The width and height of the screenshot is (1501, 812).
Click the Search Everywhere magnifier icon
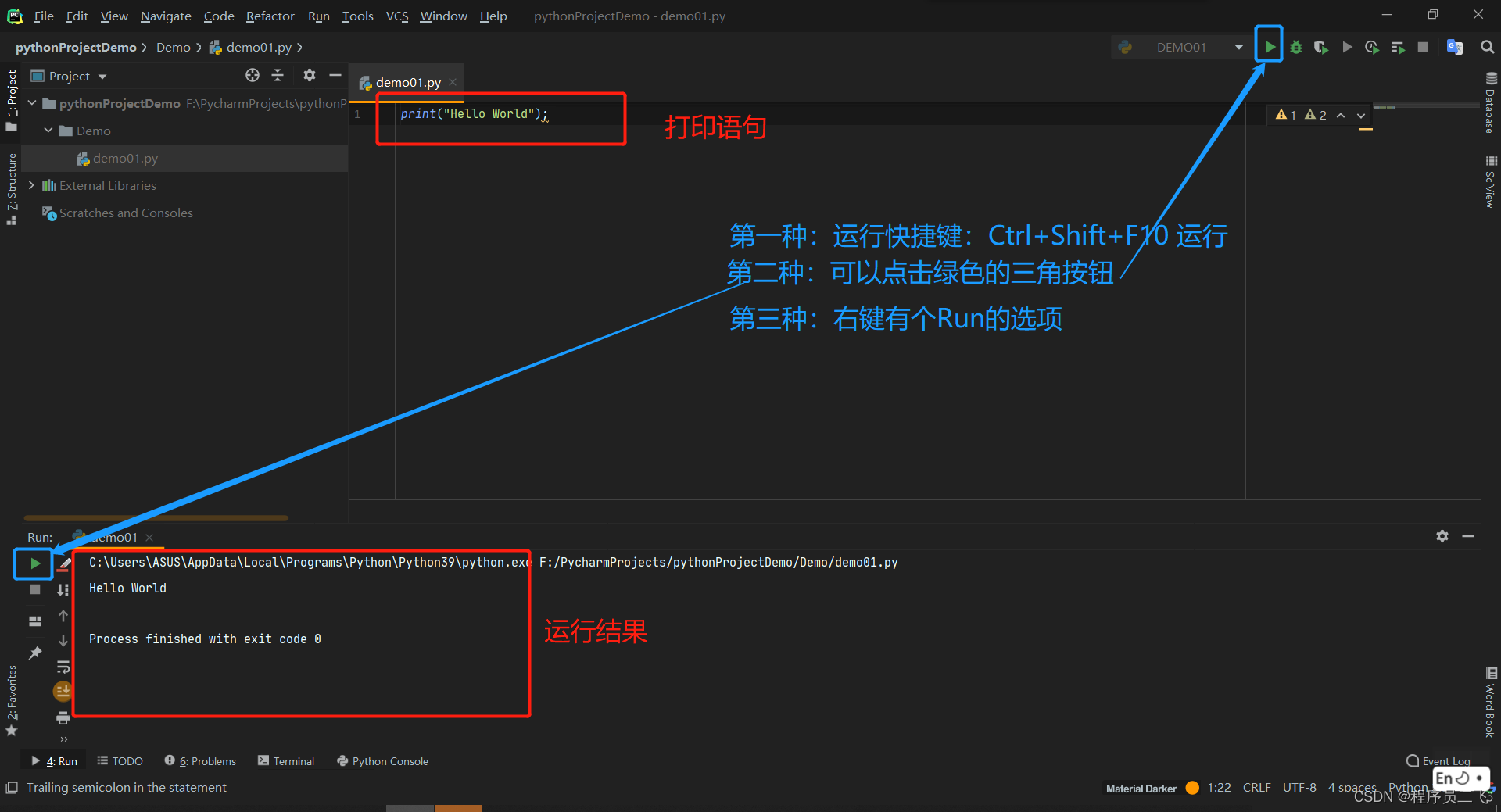pos(1486,47)
